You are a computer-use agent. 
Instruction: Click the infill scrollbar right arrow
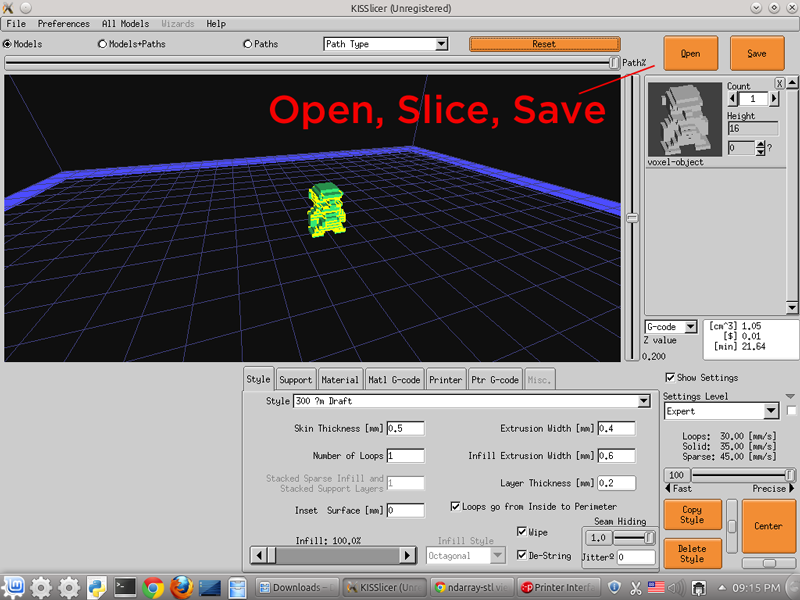pos(407,555)
